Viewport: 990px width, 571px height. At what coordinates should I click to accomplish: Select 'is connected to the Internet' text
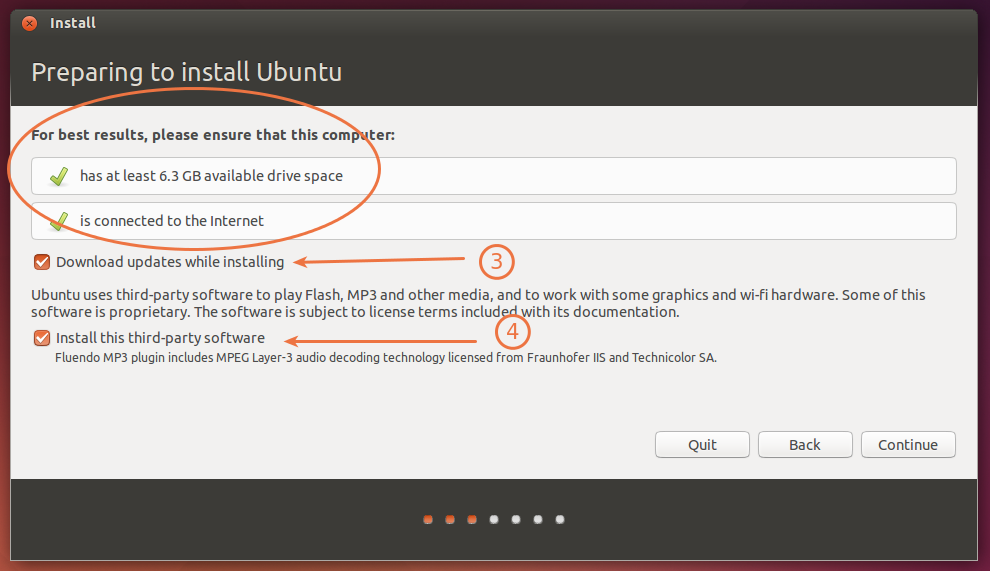[x=172, y=220]
